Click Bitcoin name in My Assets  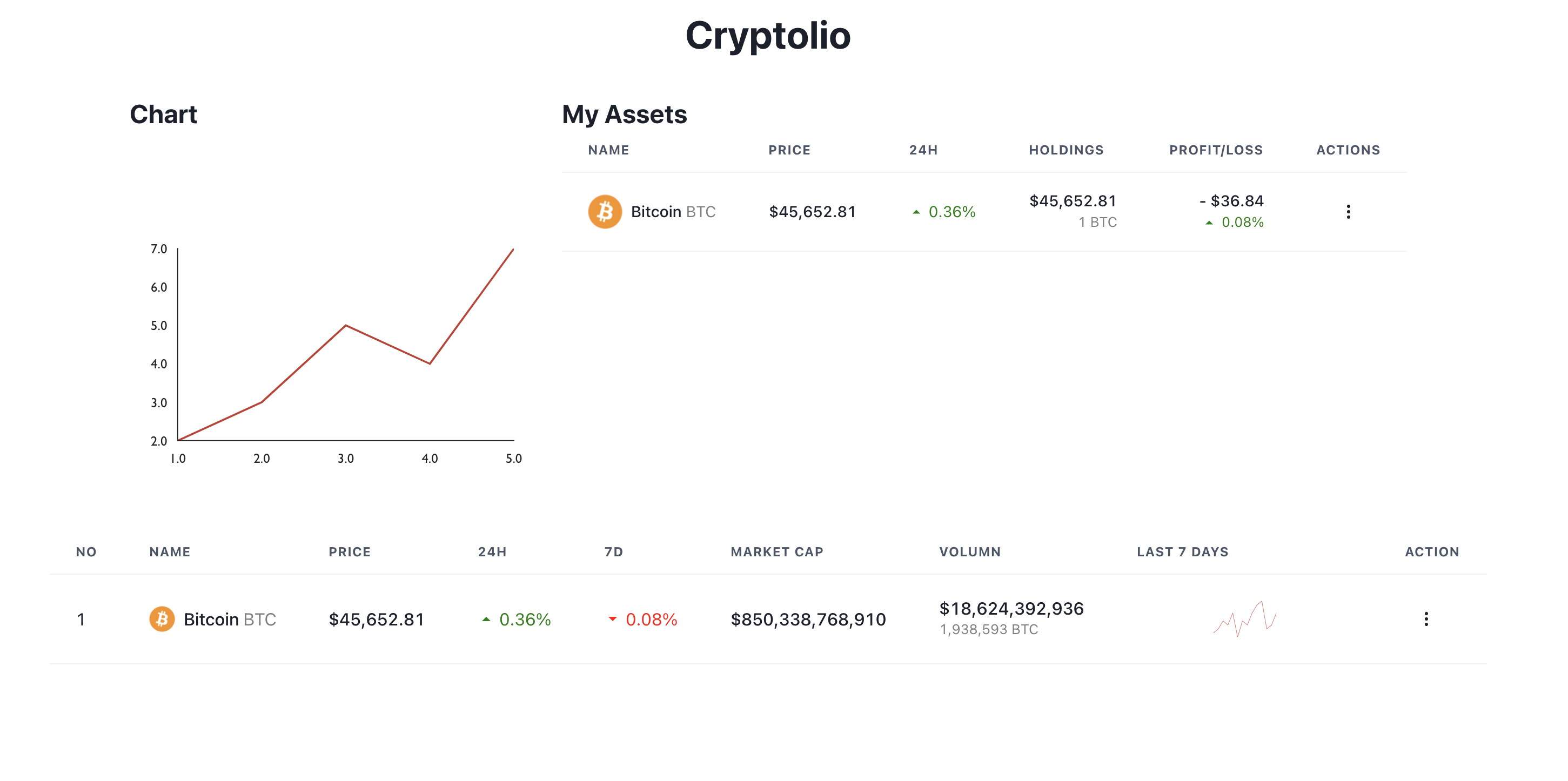[x=655, y=212]
